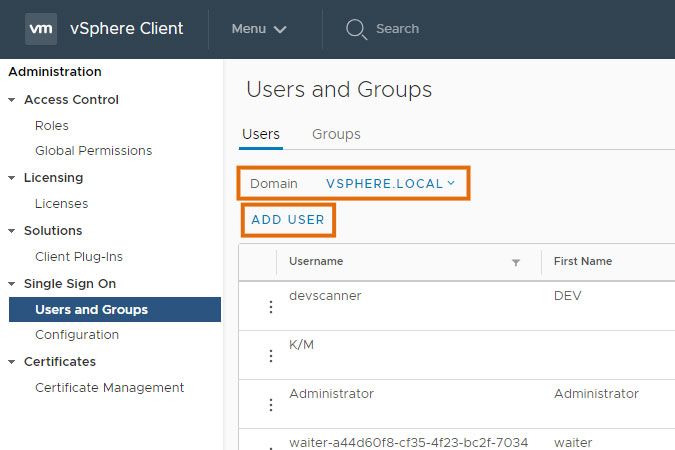Open actions menu for K/M user
Viewport: 675px width, 450px height.
270,356
